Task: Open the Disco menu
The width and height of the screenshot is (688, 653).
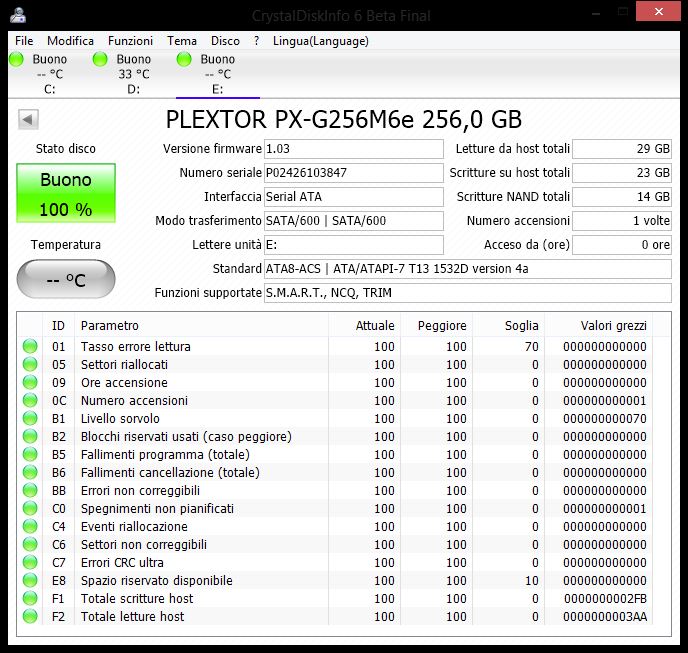Action: click(225, 41)
